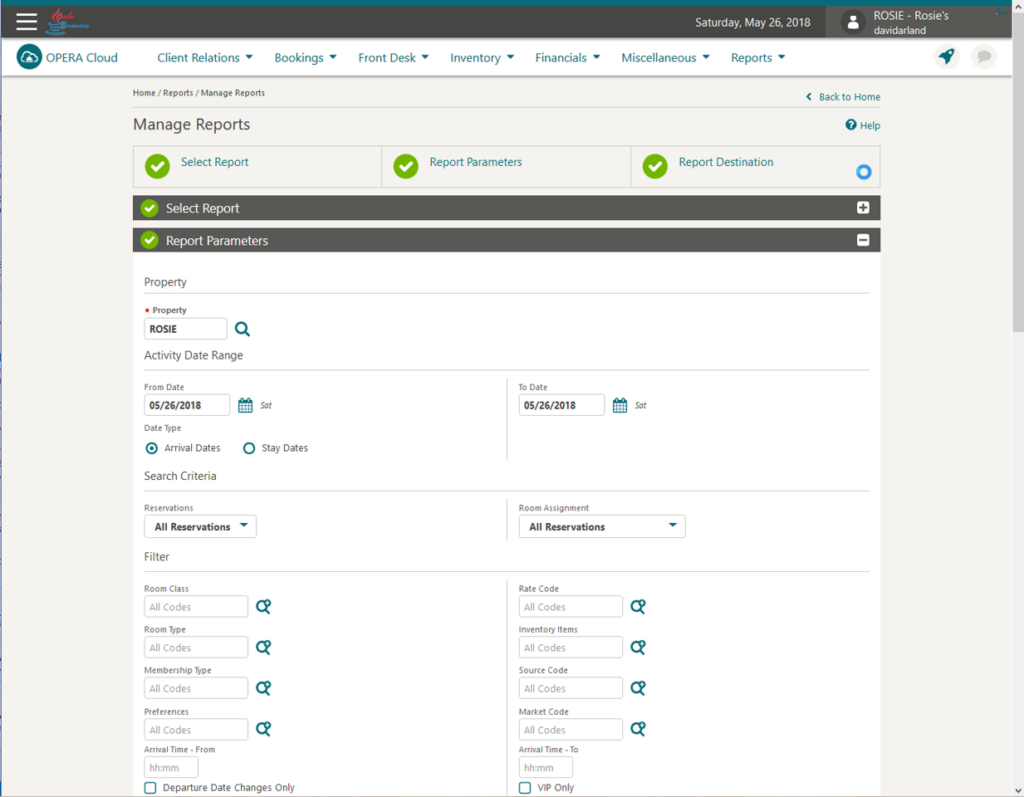Click the Help question mark icon
Image resolution: width=1024 pixels, height=797 pixels.
pyautogui.click(x=850, y=125)
